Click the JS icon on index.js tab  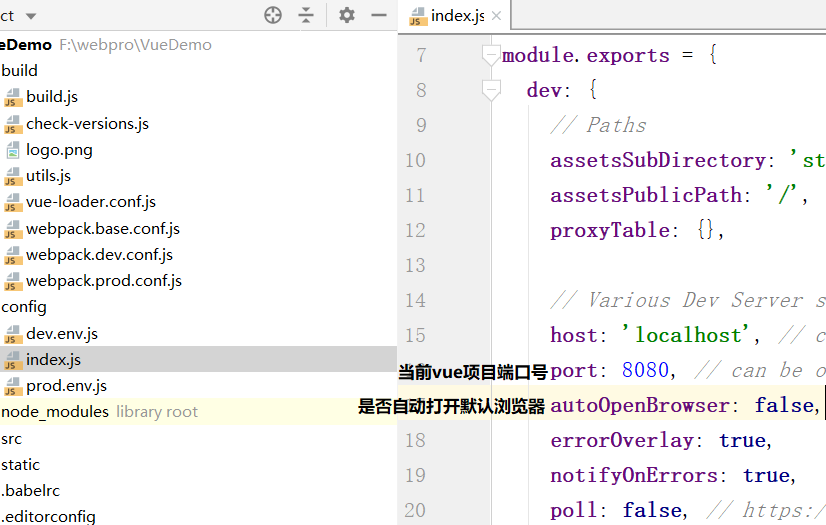417,17
